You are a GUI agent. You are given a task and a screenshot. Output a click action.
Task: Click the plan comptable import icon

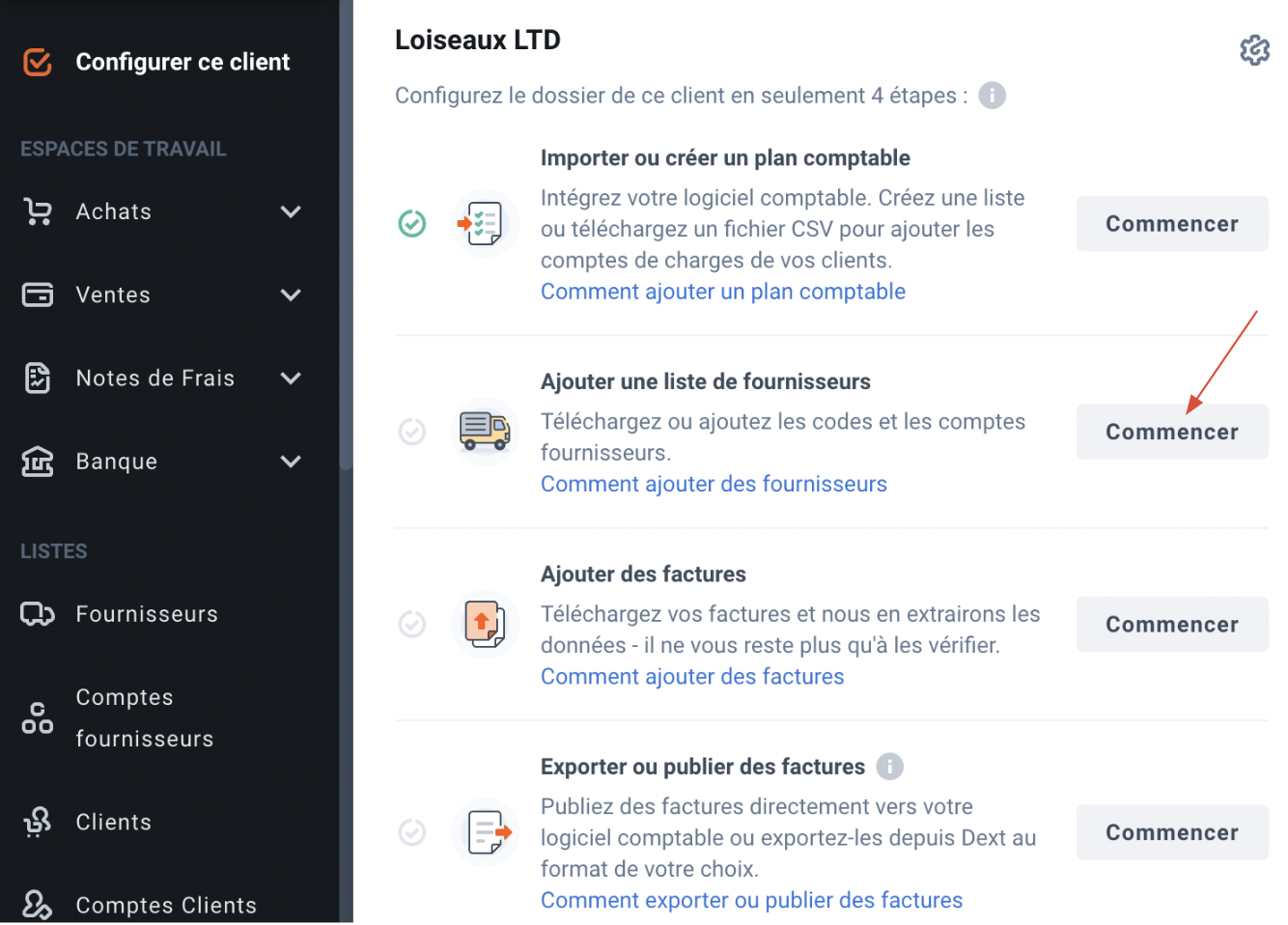tap(485, 224)
